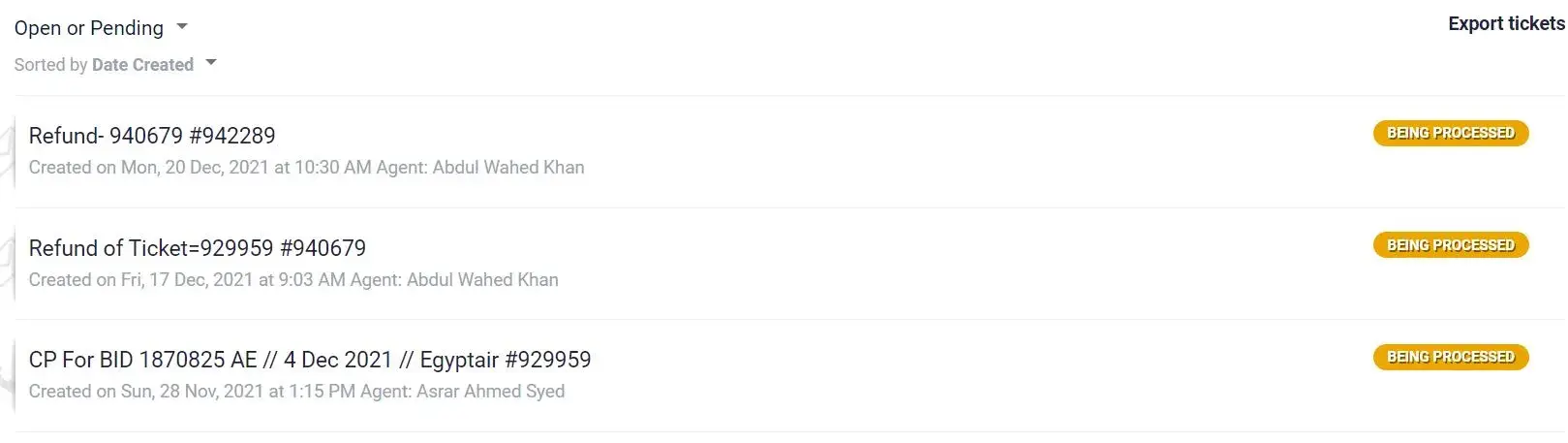This screenshot has height=443, width=1568.
Task: Open ticket Refund- 940679 #942289
Action: 152,136
